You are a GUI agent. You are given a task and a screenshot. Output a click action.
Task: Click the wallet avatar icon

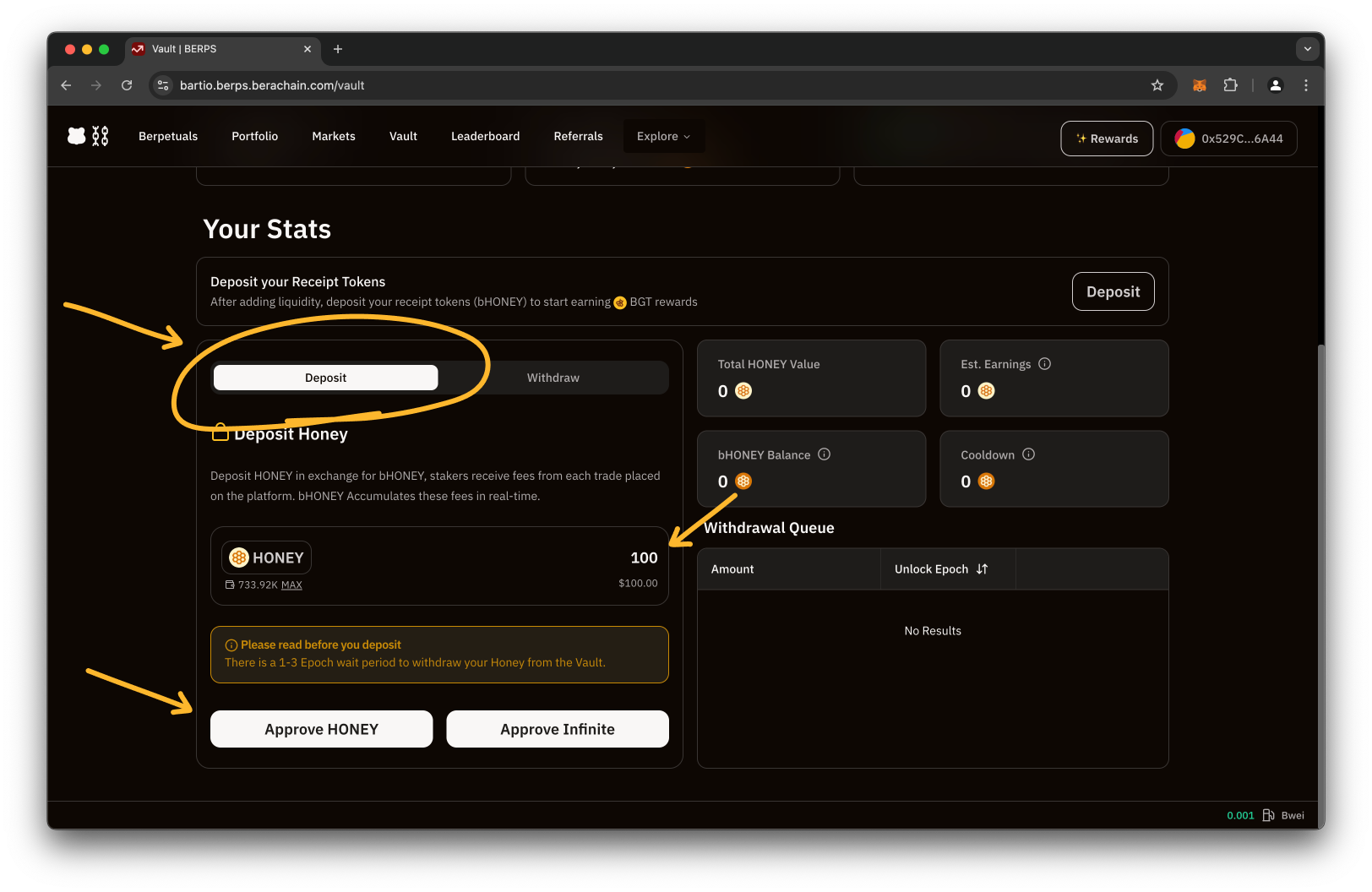click(1185, 139)
